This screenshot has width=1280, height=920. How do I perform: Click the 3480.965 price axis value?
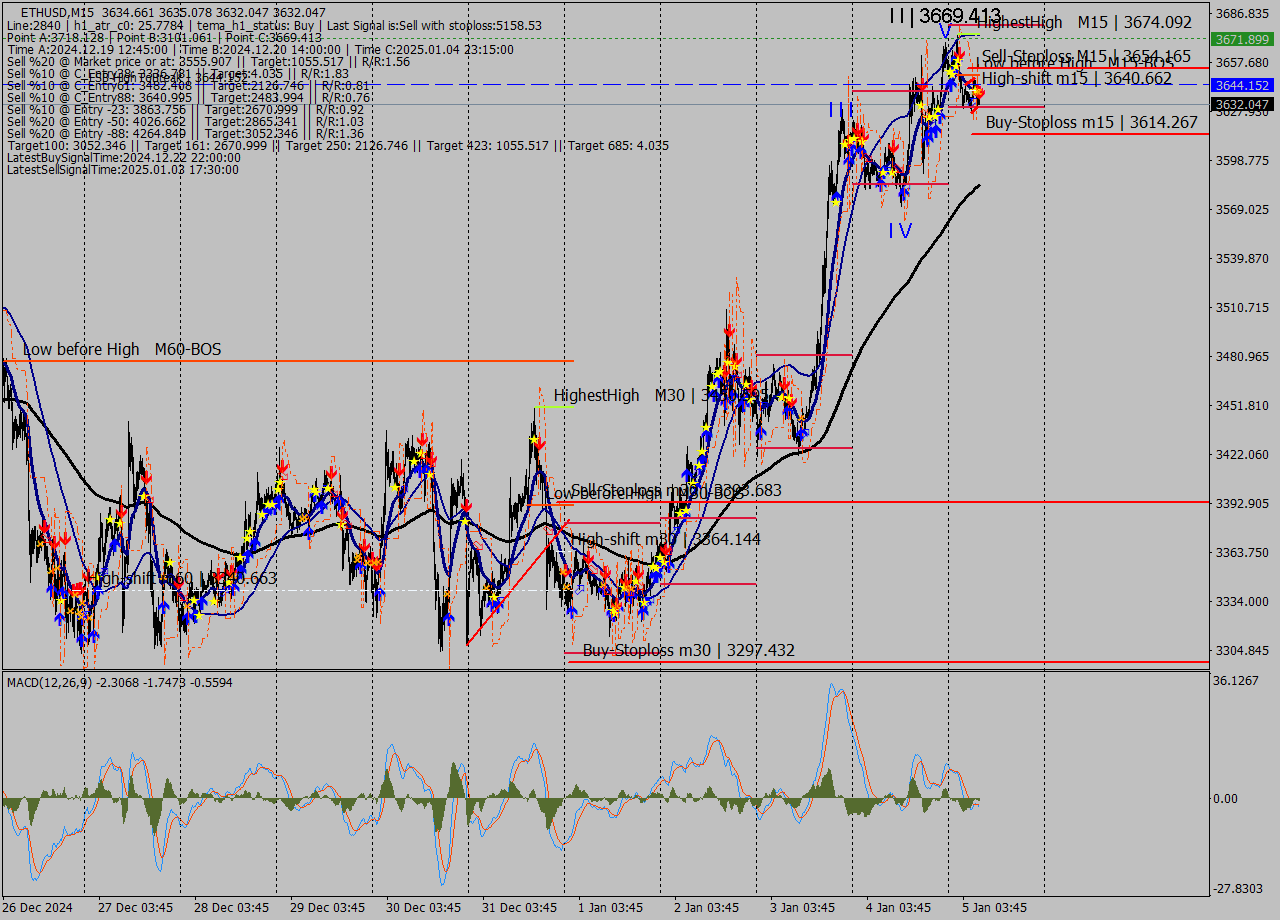coord(1243,356)
